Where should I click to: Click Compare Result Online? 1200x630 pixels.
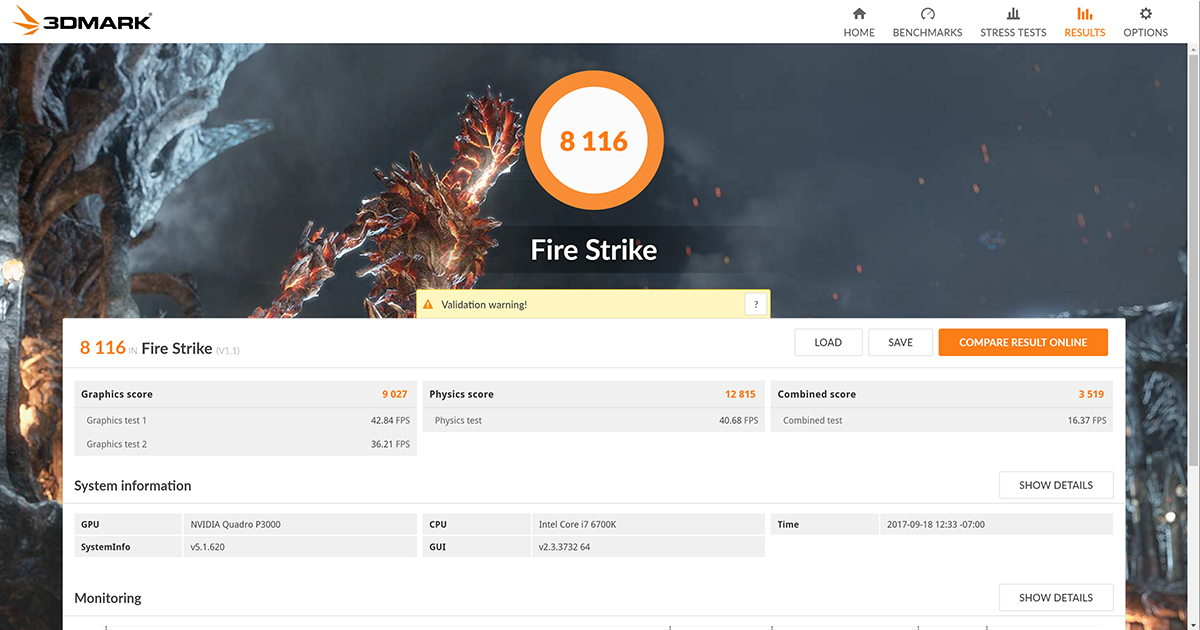(1022, 342)
